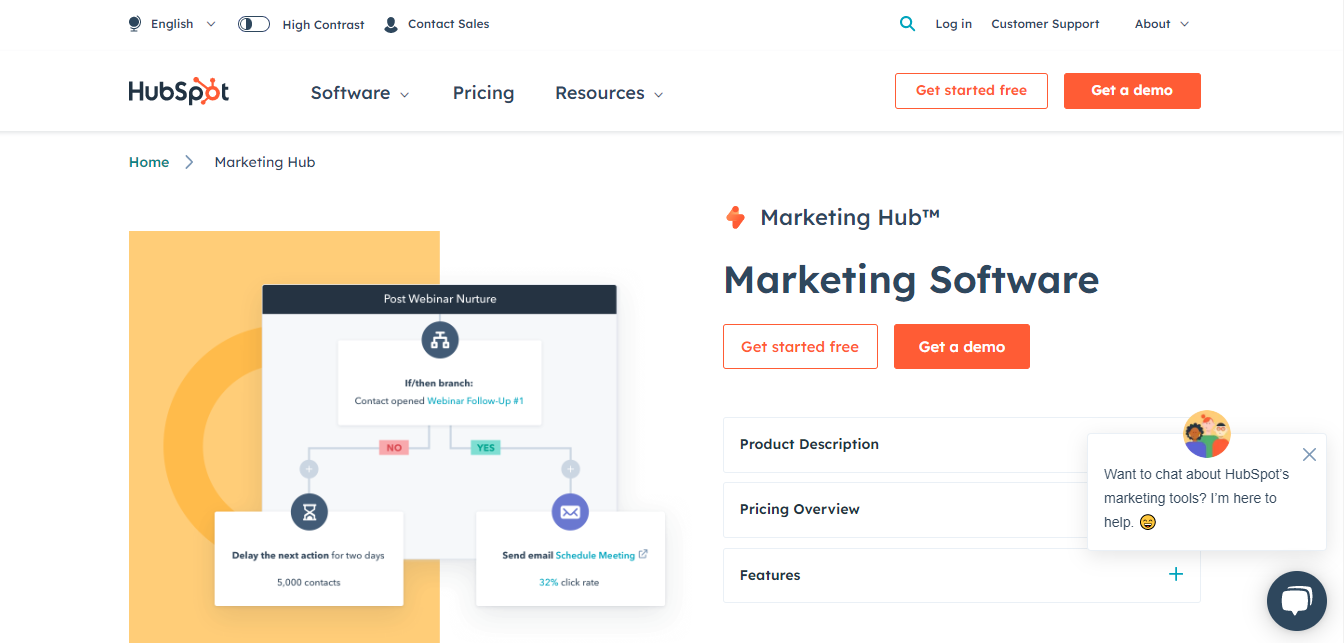The width and height of the screenshot is (1344, 643).
Task: Click Get a demo in header
Action: coord(1132,90)
